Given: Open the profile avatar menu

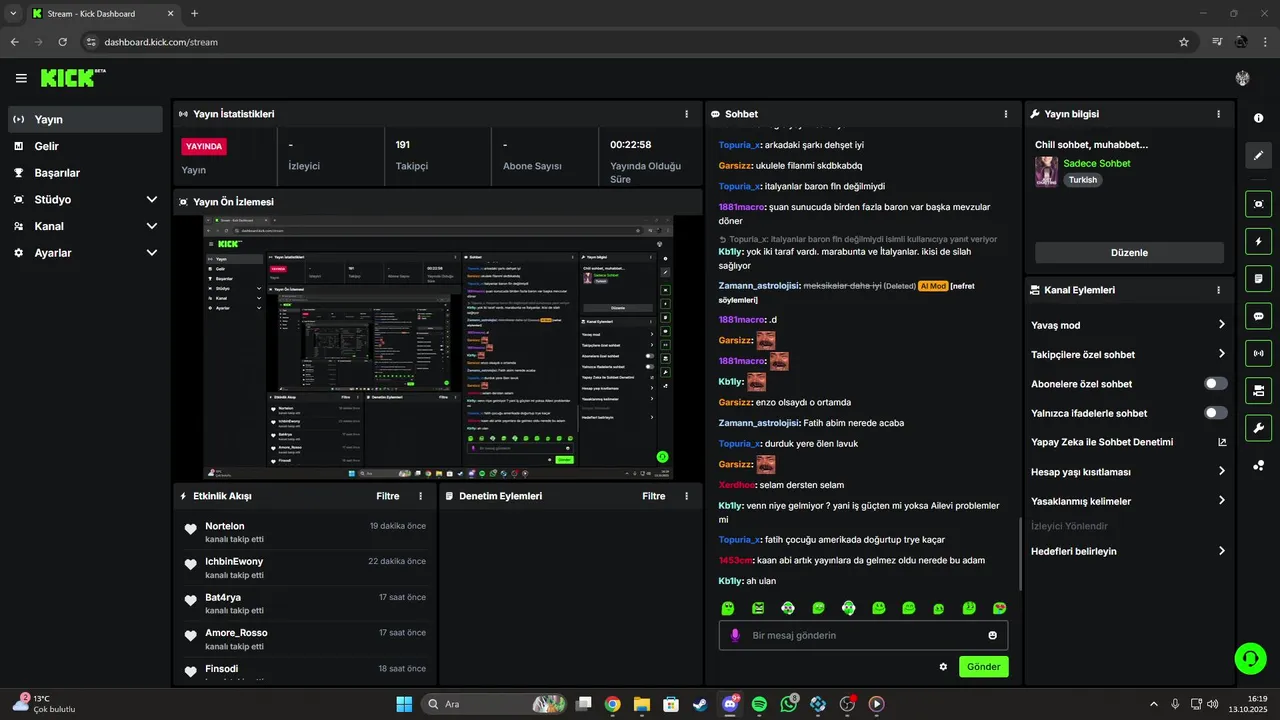Looking at the screenshot, I should coord(1243,78).
